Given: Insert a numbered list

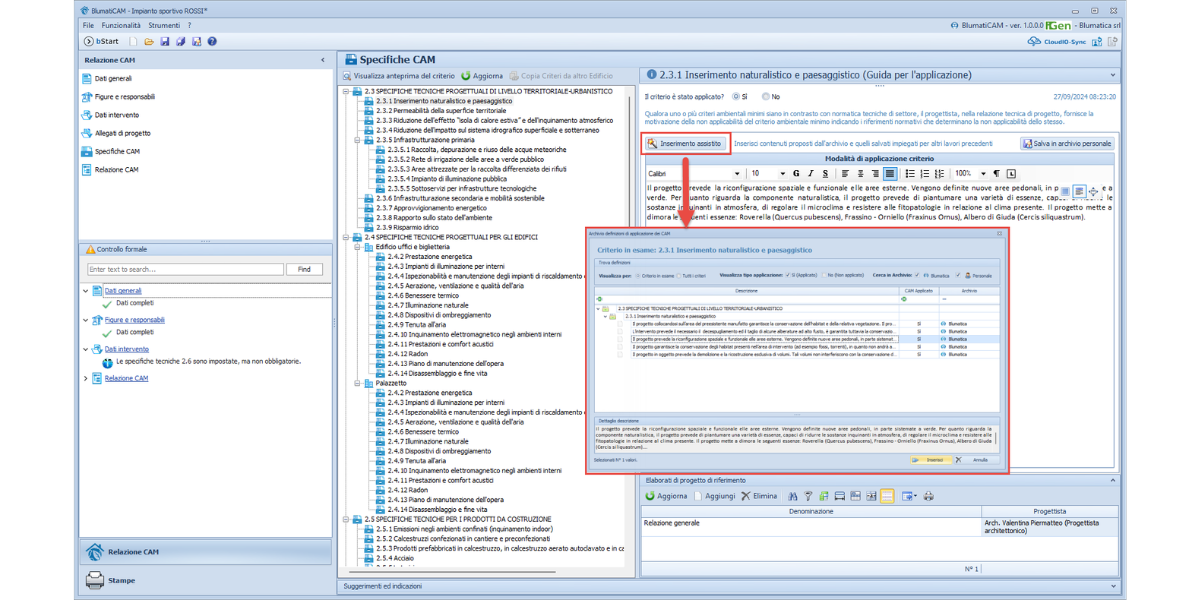Looking at the screenshot, I should click(x=925, y=173).
